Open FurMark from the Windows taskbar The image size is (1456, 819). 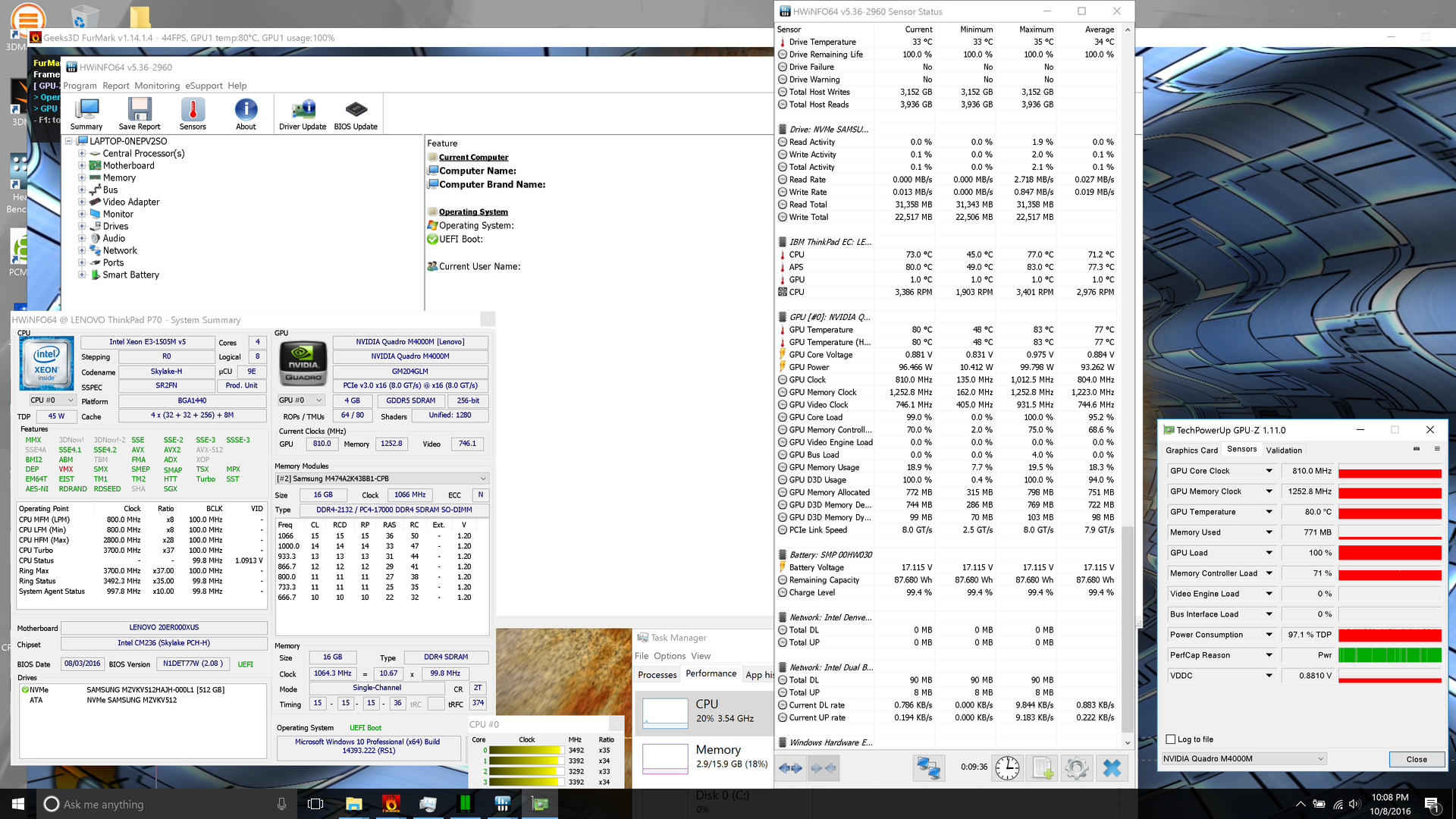point(391,804)
